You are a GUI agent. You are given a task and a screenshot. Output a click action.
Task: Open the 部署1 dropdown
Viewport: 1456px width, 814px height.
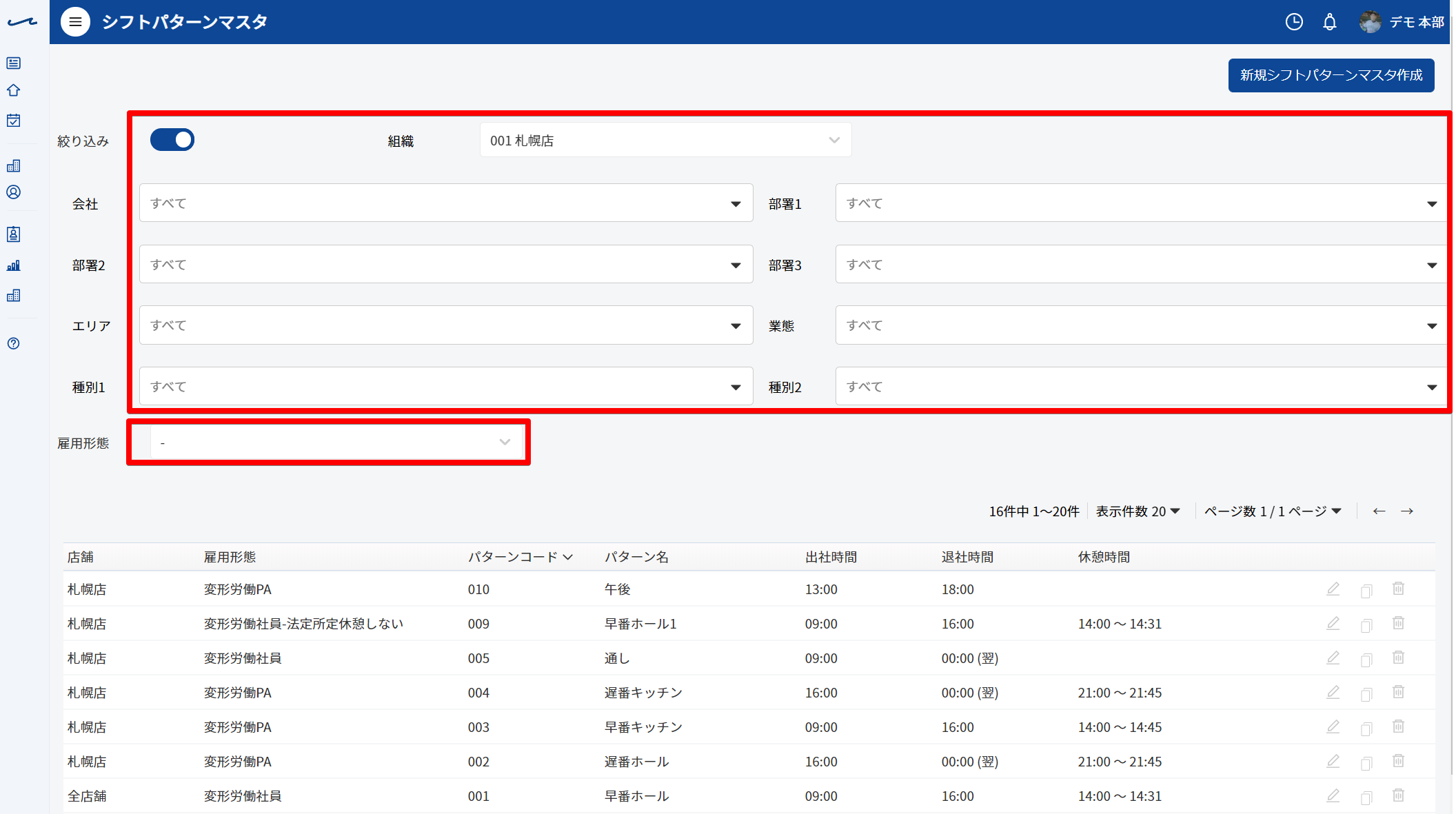tap(1141, 203)
